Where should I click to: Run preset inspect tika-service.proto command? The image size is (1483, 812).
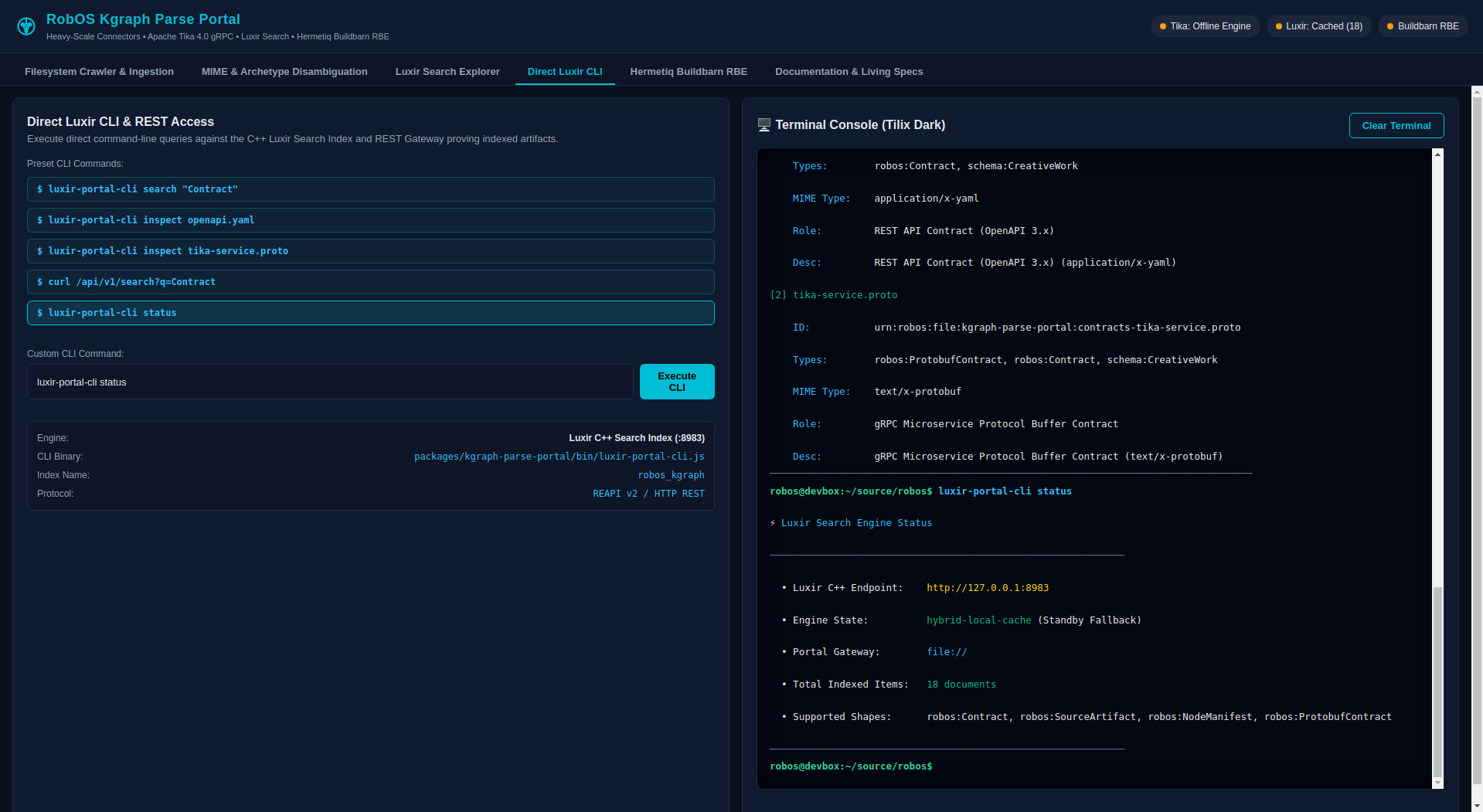tap(371, 251)
